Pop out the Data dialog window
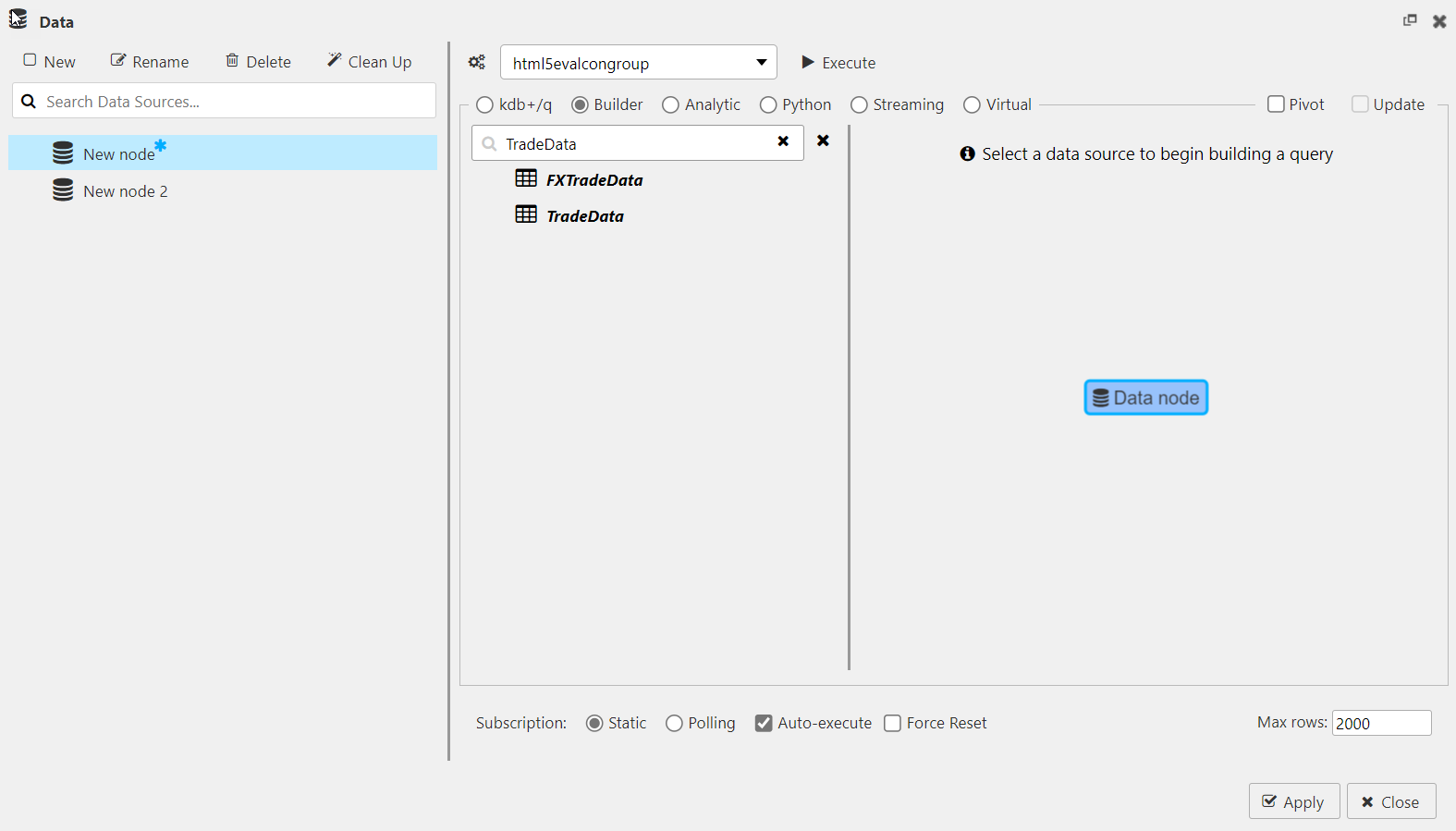The width and height of the screenshot is (1456, 831). pyautogui.click(x=1410, y=20)
